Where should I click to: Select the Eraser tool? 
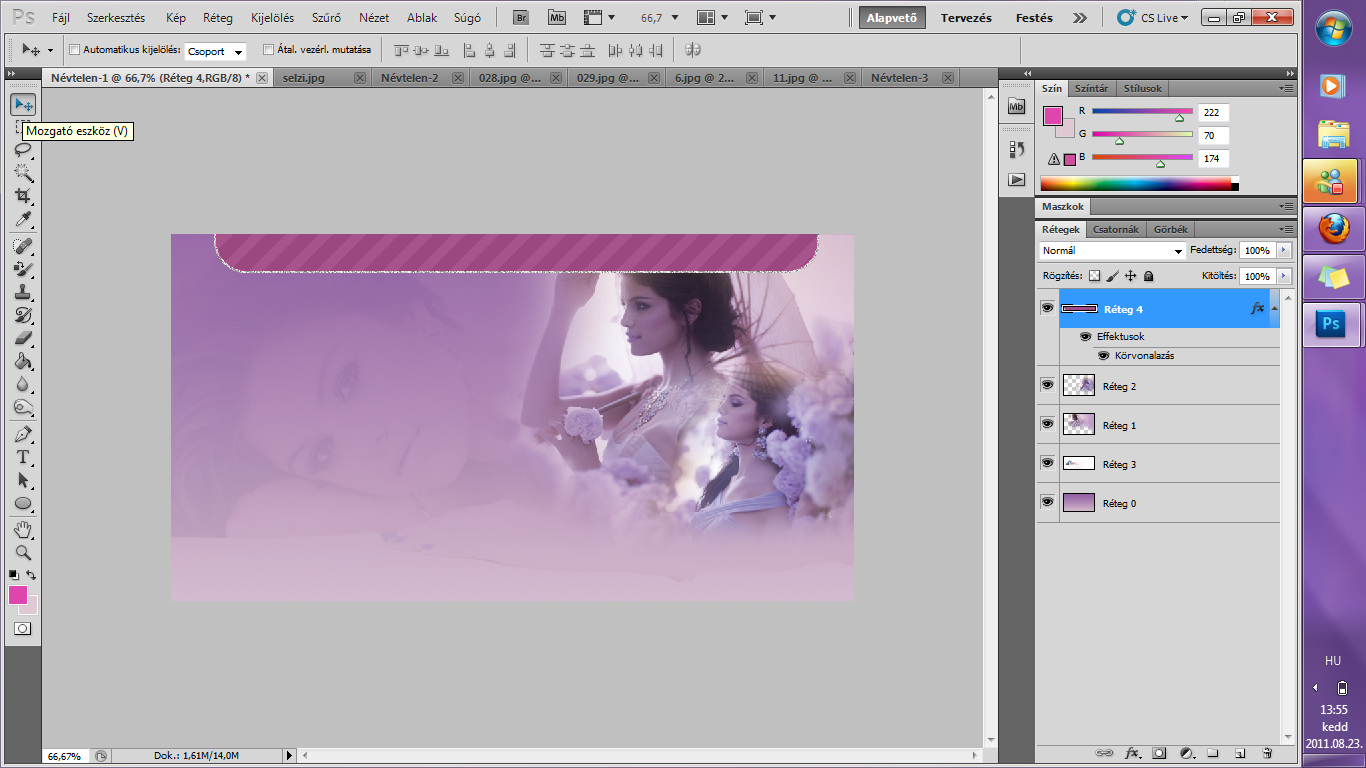[22, 338]
